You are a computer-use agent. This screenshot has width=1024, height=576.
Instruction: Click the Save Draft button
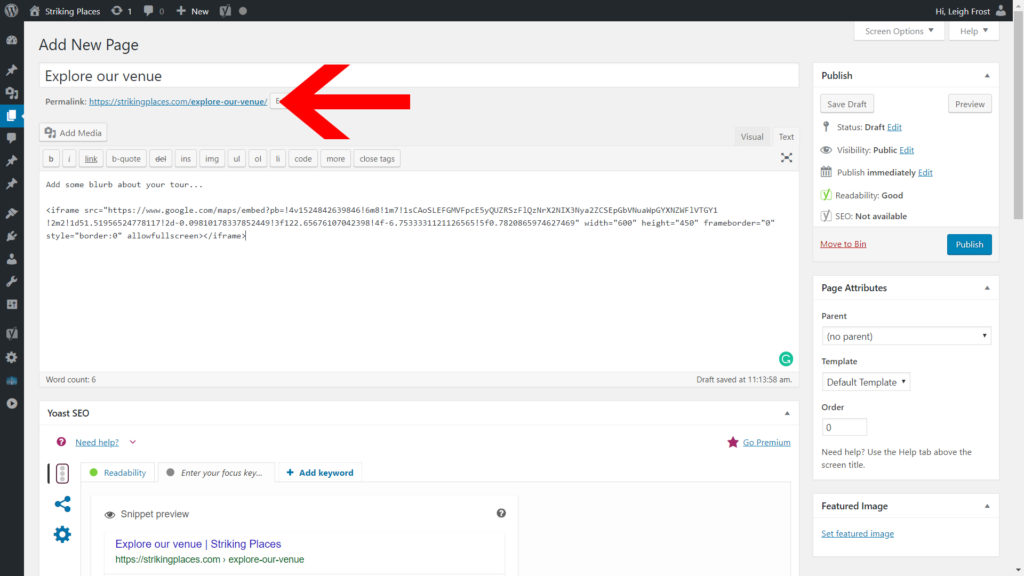[x=846, y=104]
